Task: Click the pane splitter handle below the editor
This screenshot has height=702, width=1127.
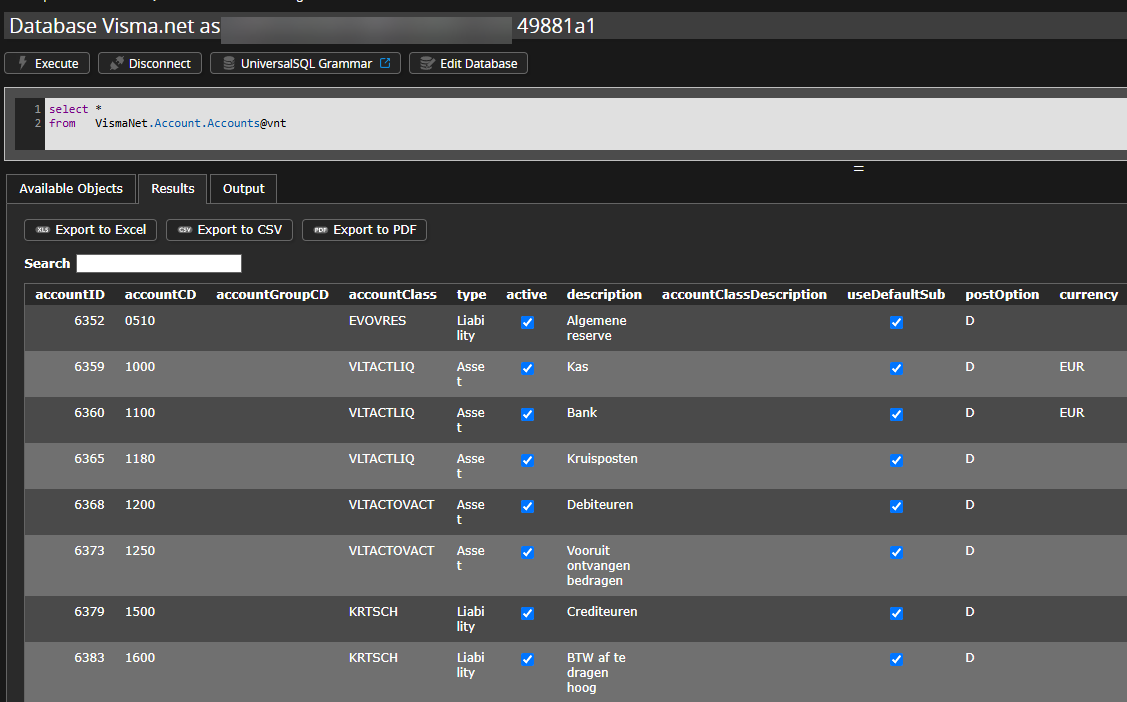Action: 858,168
